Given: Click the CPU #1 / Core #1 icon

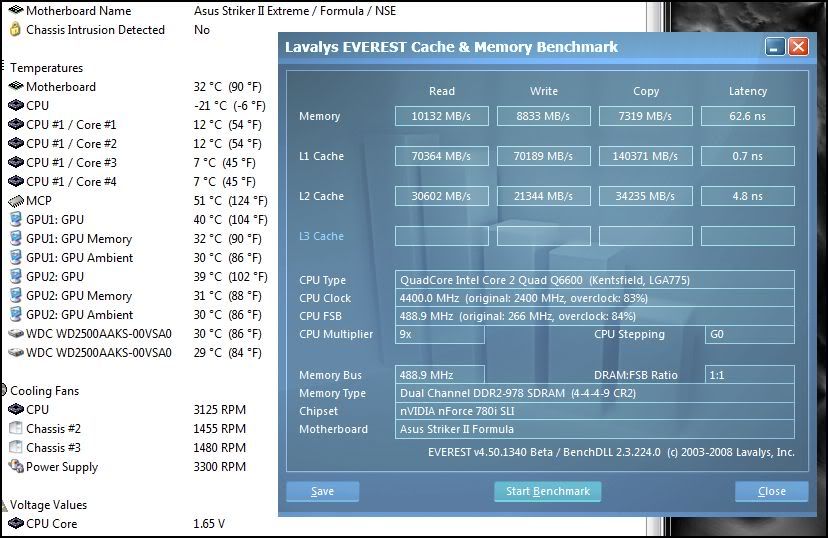Looking at the screenshot, I should point(16,125).
